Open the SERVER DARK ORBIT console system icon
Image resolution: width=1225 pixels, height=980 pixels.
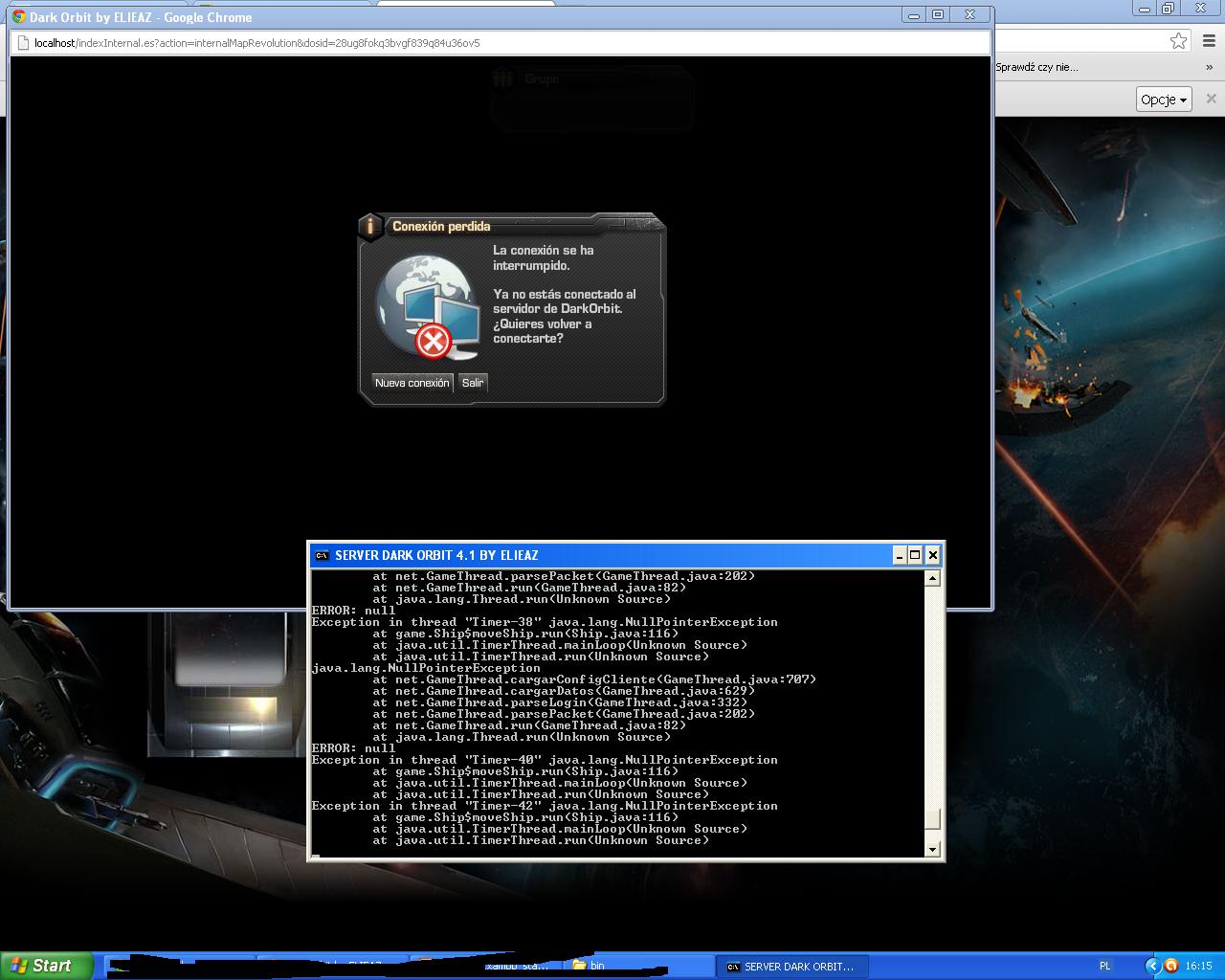[x=323, y=555]
